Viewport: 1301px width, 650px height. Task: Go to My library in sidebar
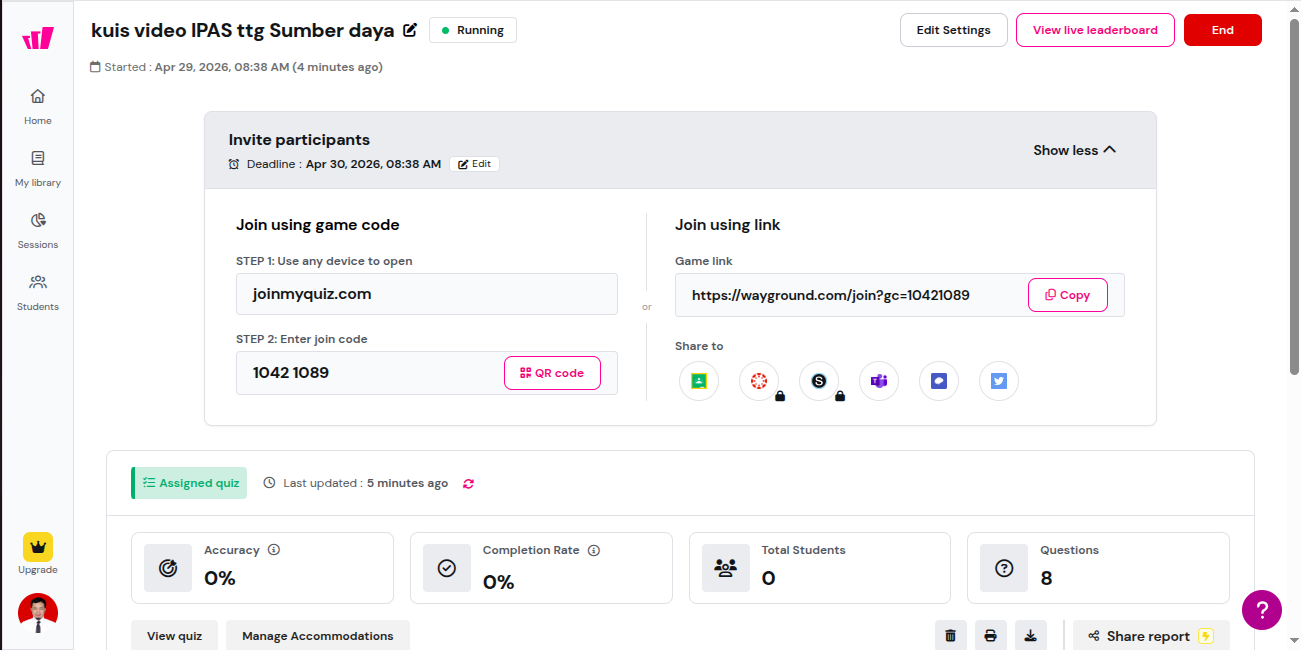point(38,168)
